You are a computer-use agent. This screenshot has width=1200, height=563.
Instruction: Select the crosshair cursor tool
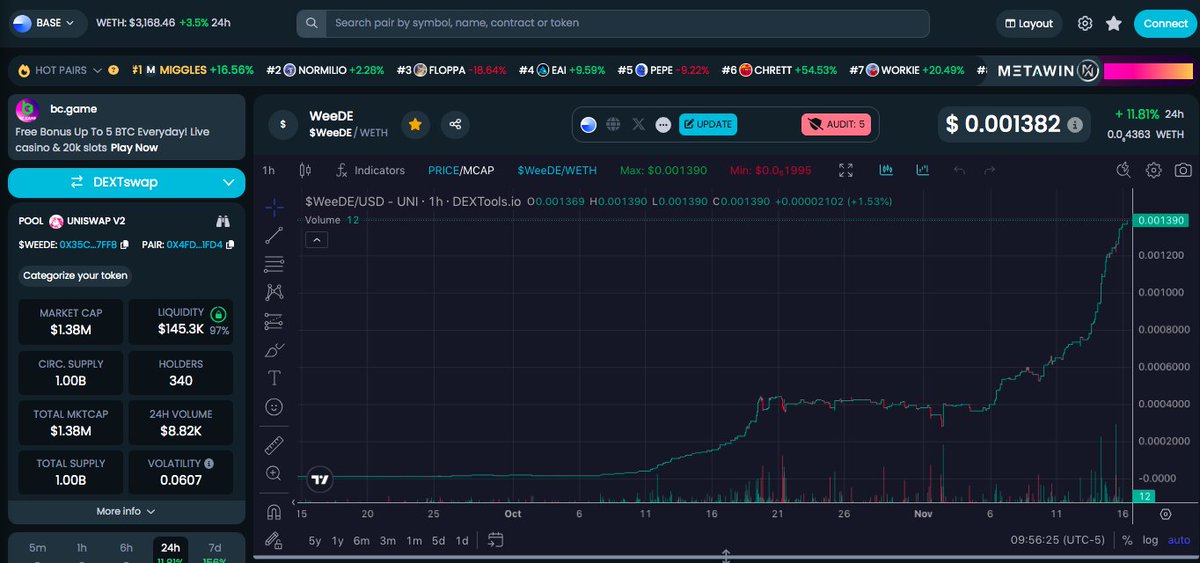tap(274, 207)
